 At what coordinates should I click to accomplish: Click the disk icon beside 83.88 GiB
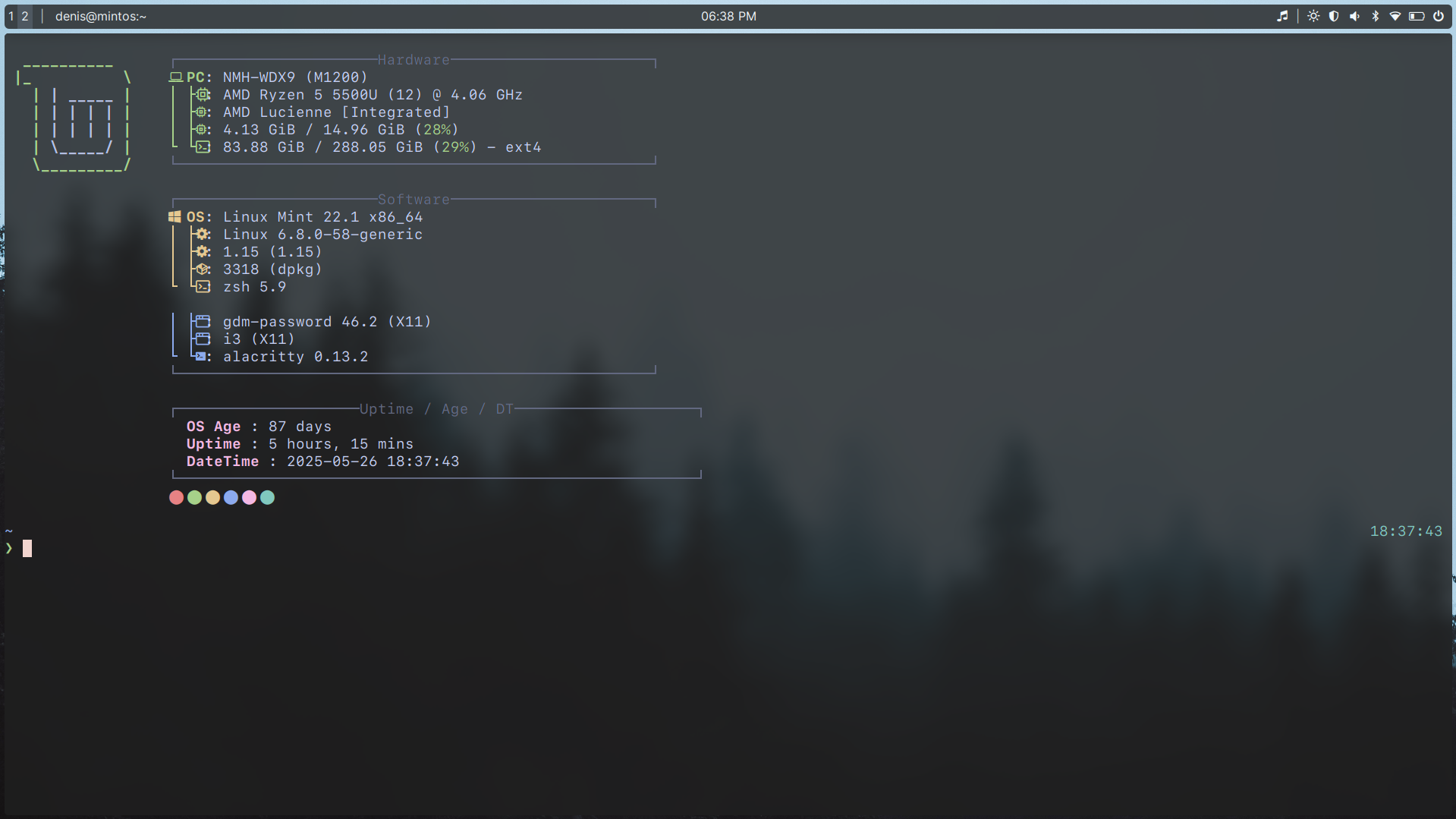203,147
